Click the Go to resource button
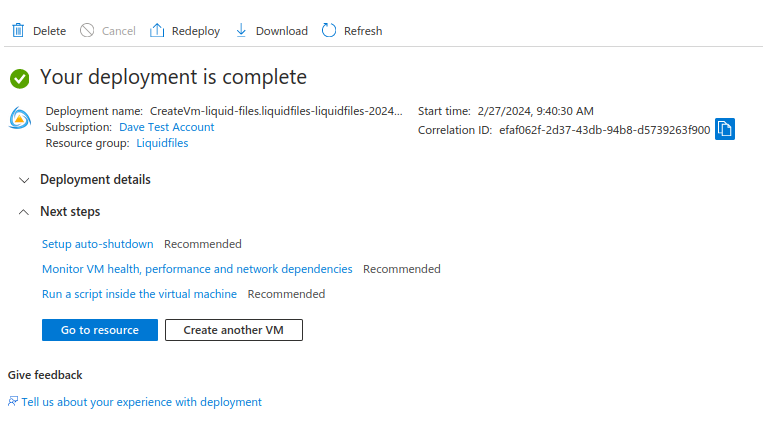The width and height of the screenshot is (763, 442). pyautogui.click(x=100, y=330)
